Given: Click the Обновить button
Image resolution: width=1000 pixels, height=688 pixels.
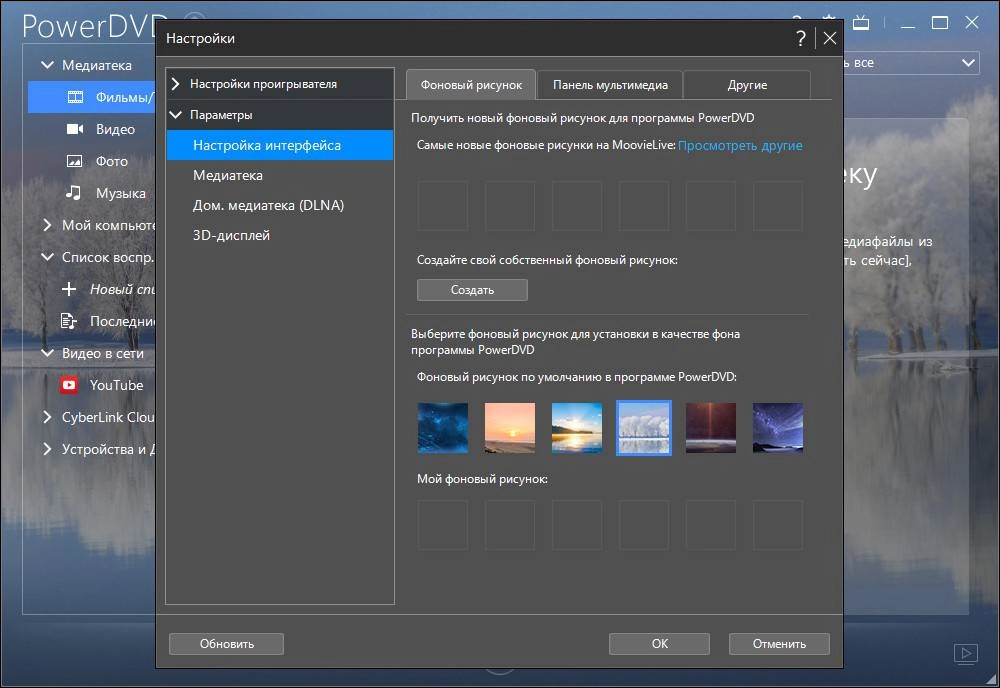Looking at the screenshot, I should point(226,644).
